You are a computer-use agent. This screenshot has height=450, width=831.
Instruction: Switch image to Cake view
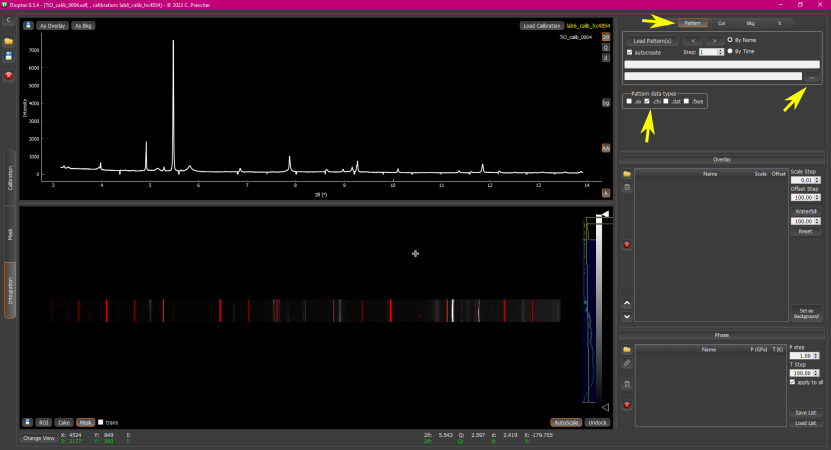[64, 422]
